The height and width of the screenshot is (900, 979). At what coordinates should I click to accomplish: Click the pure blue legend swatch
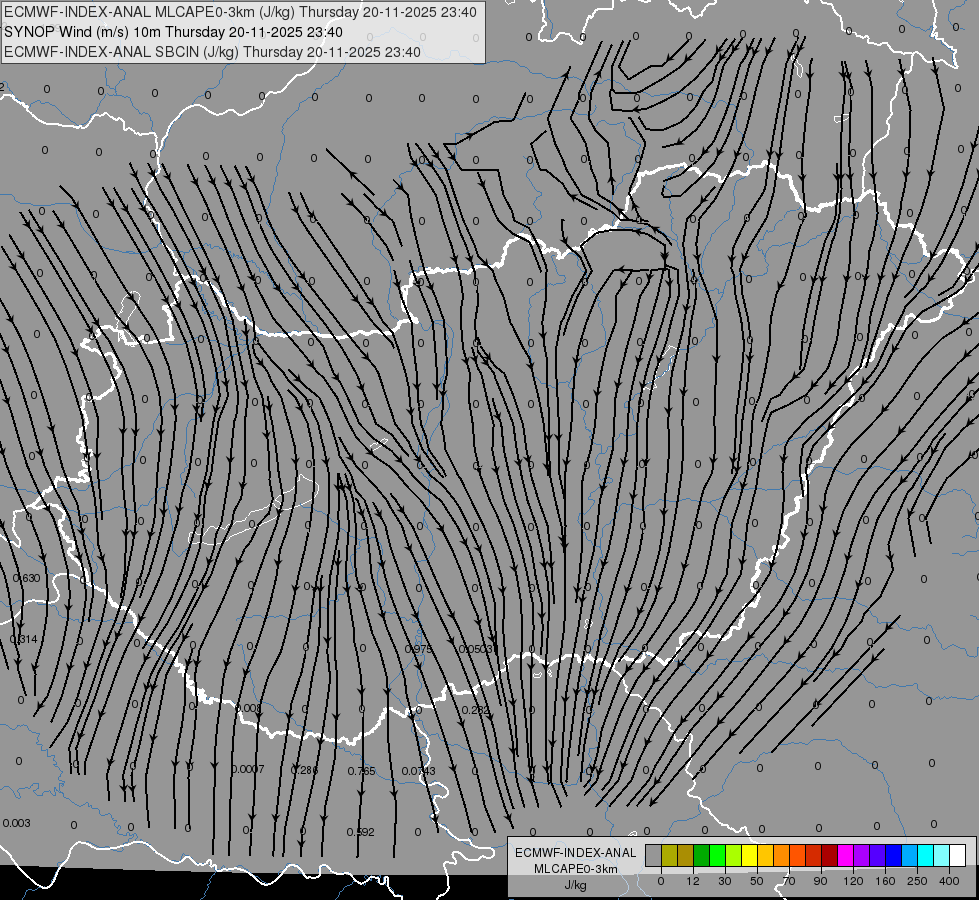pos(893,855)
